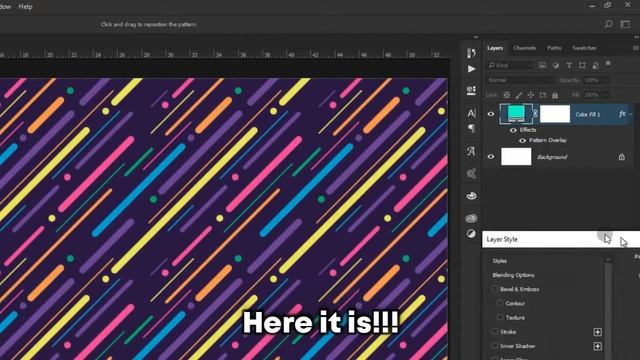Viewport: 640px width, 360px height.
Task: Select the Background layer thumbnail
Action: pyautogui.click(x=516, y=157)
